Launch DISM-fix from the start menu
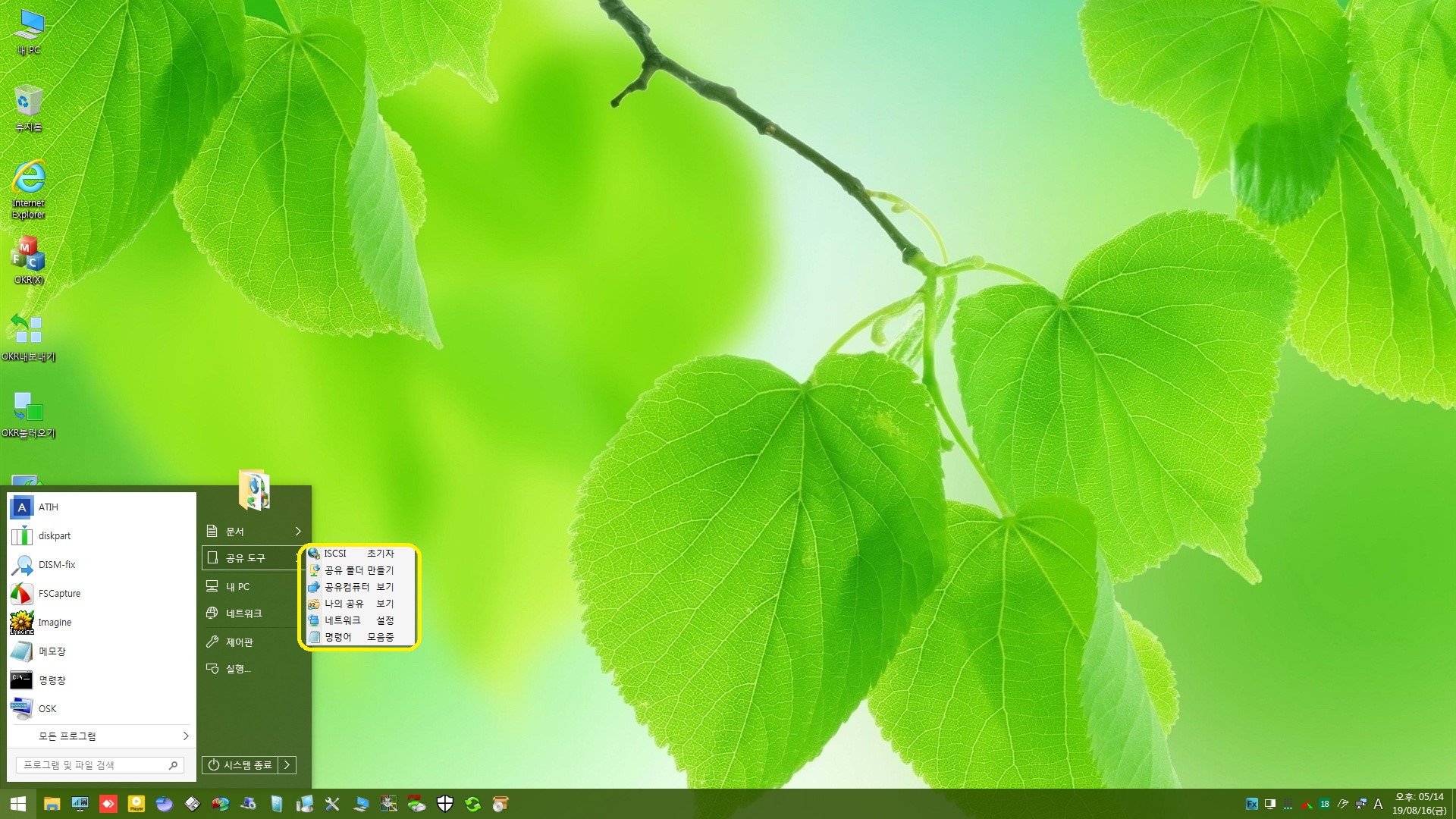 [102, 564]
